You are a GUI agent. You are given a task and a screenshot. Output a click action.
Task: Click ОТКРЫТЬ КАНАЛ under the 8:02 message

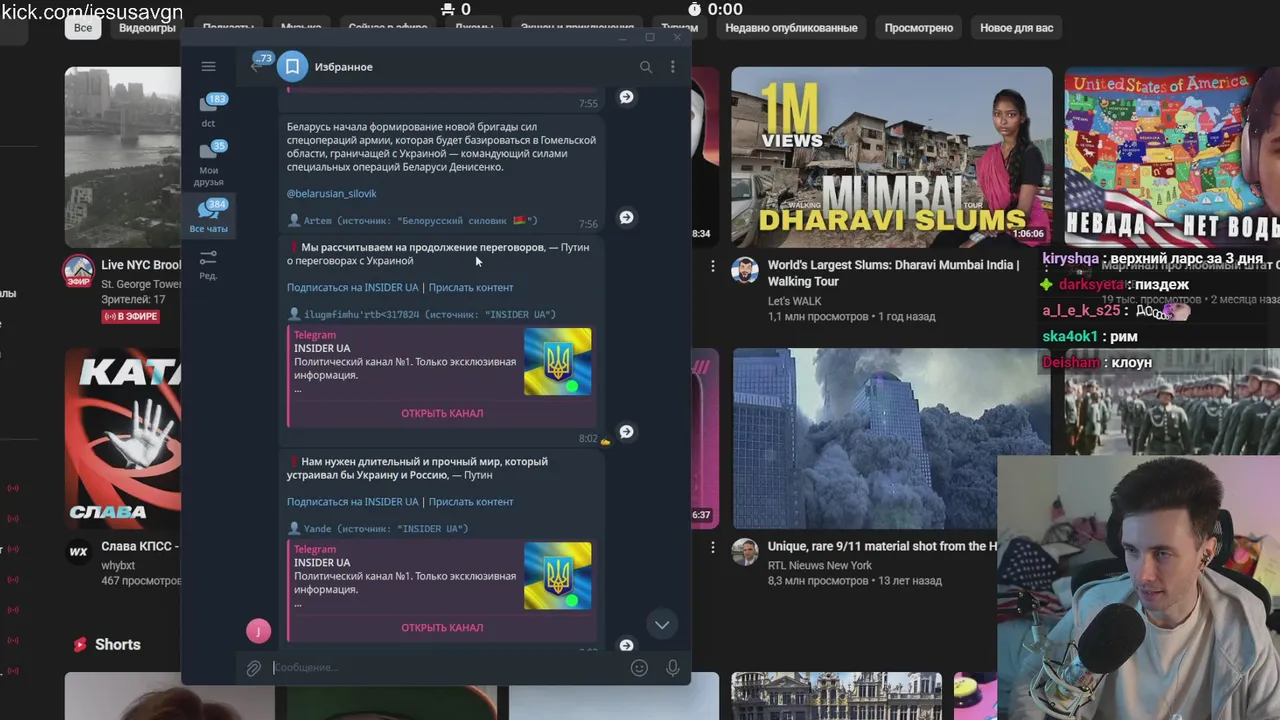[x=442, y=413]
